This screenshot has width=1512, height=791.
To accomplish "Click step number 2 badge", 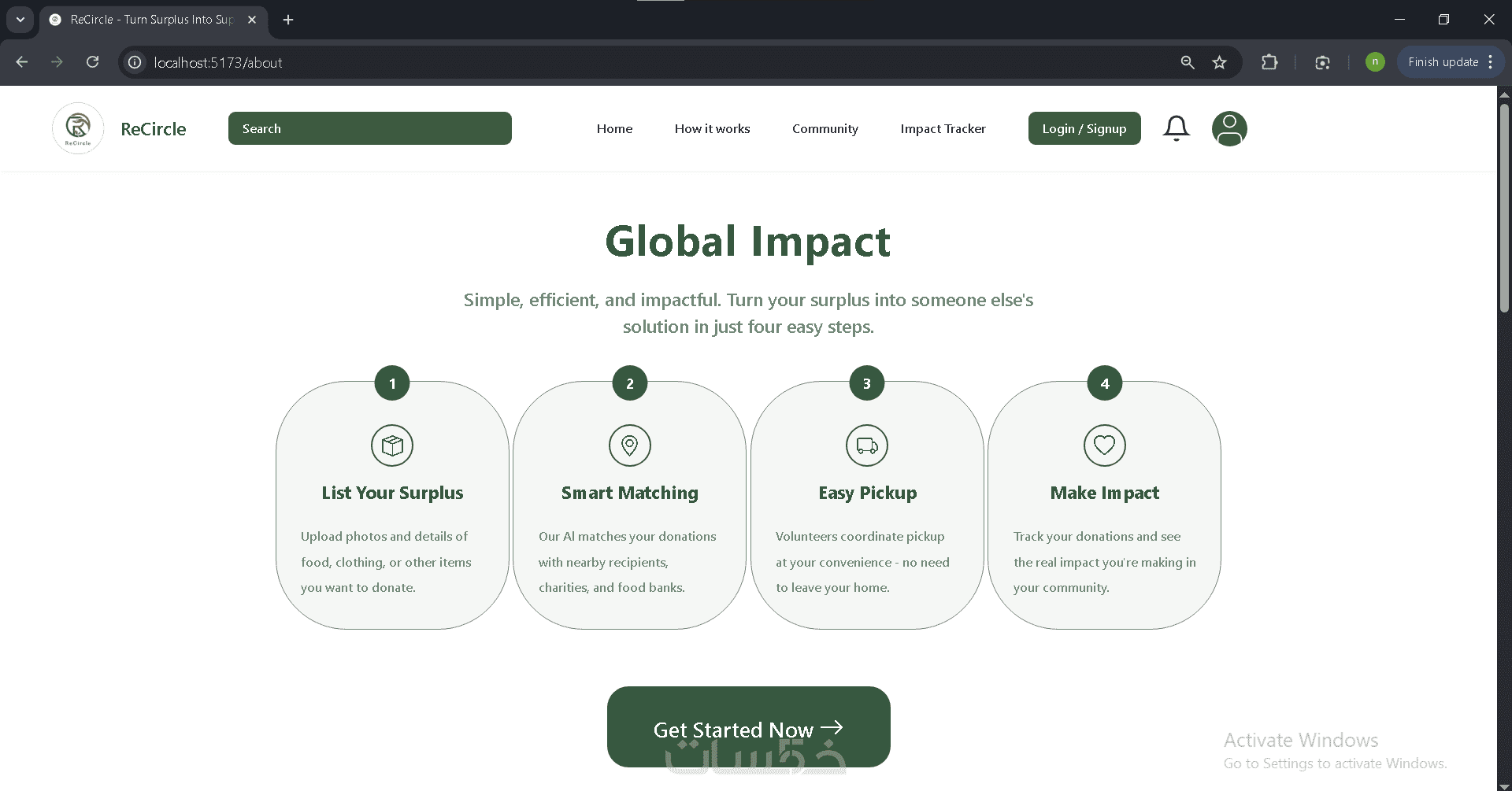I will pyautogui.click(x=629, y=383).
